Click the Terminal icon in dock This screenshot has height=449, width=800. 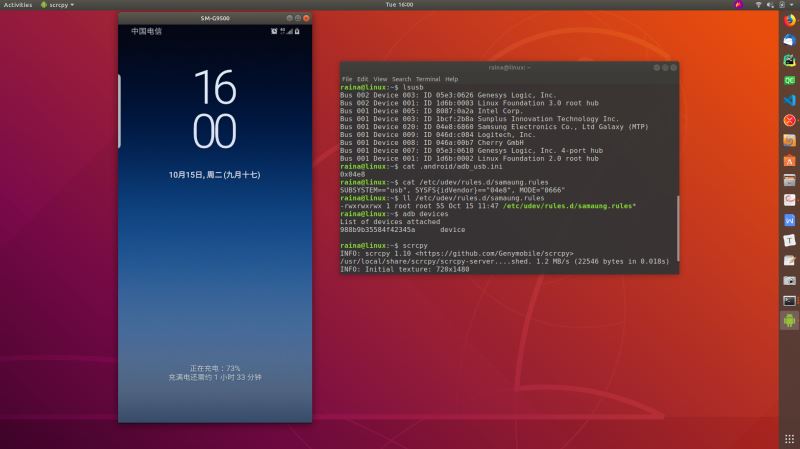789,299
